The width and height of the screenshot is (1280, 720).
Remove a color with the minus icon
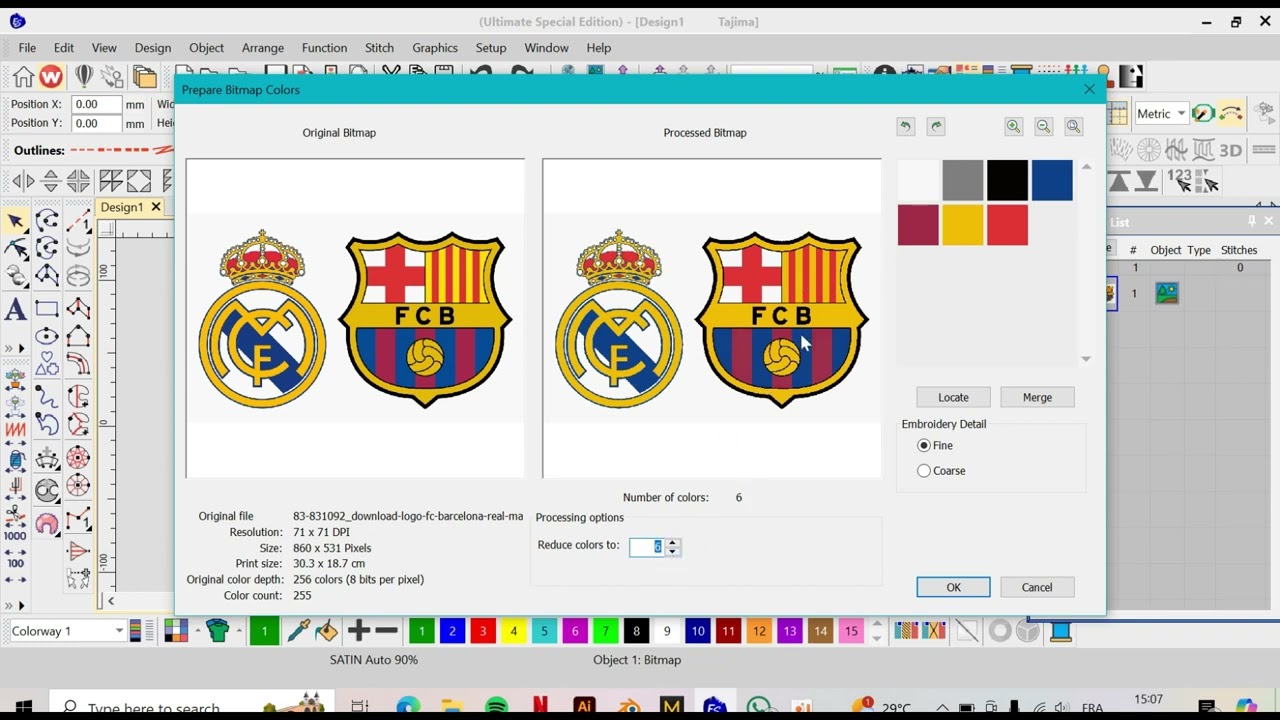(387, 631)
